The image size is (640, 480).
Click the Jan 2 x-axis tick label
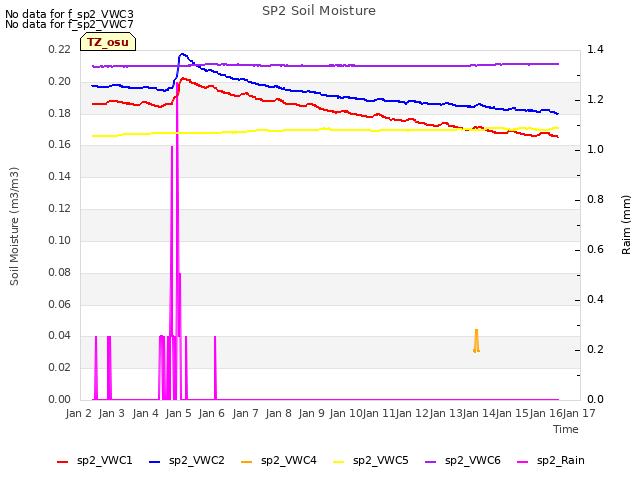tap(78, 413)
